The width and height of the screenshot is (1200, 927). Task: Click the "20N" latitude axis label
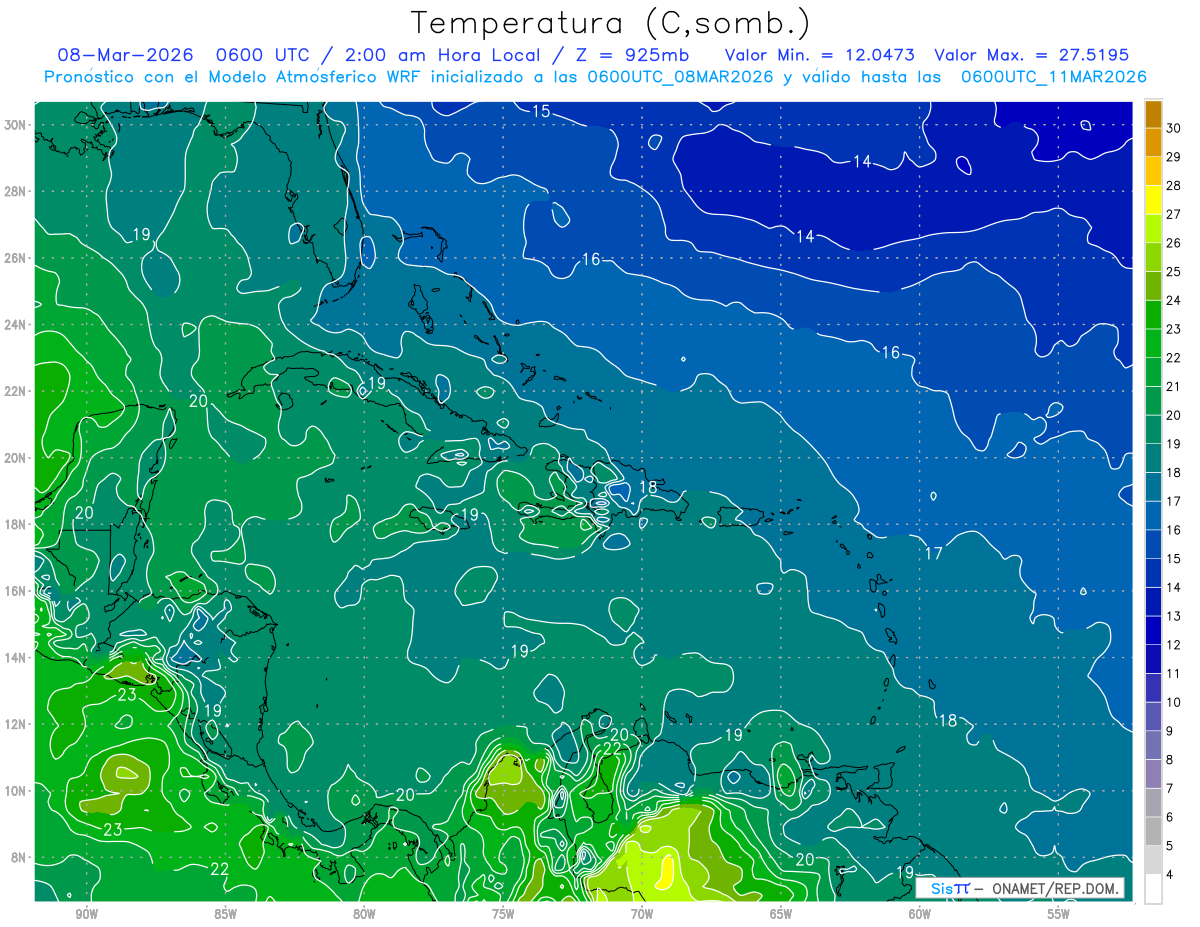(17, 458)
